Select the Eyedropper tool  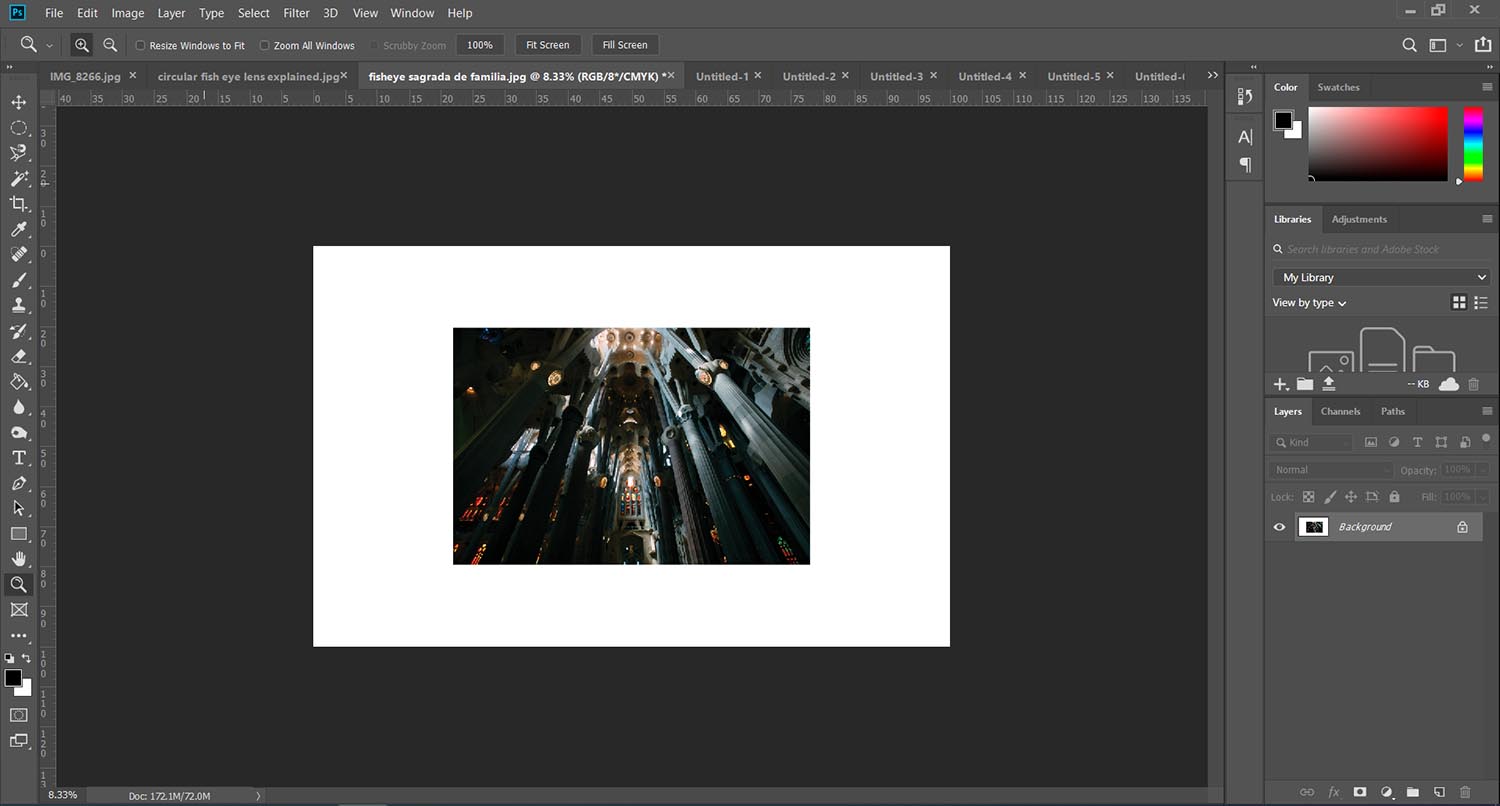pos(18,230)
